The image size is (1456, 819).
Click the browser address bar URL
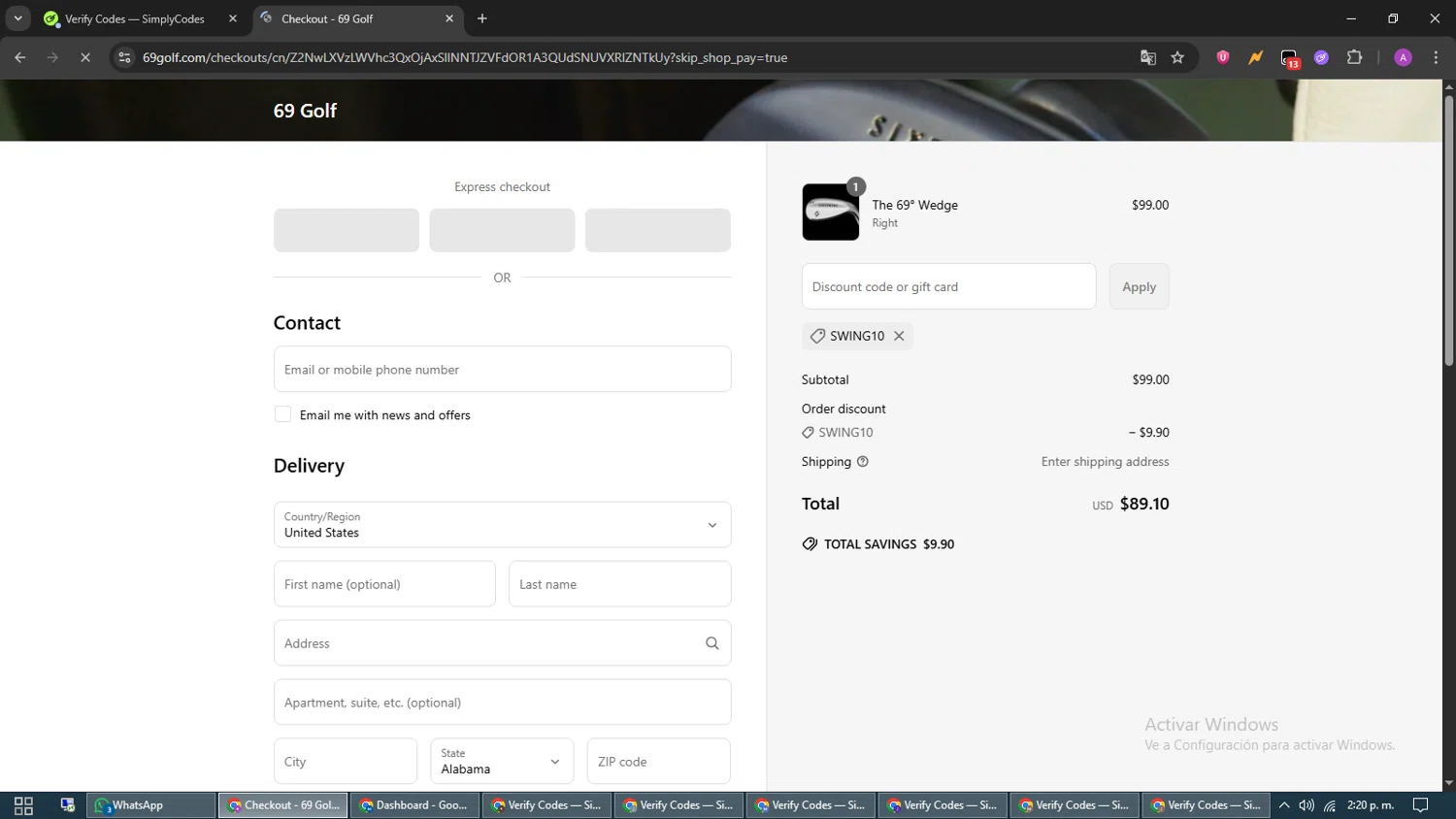coord(465,57)
